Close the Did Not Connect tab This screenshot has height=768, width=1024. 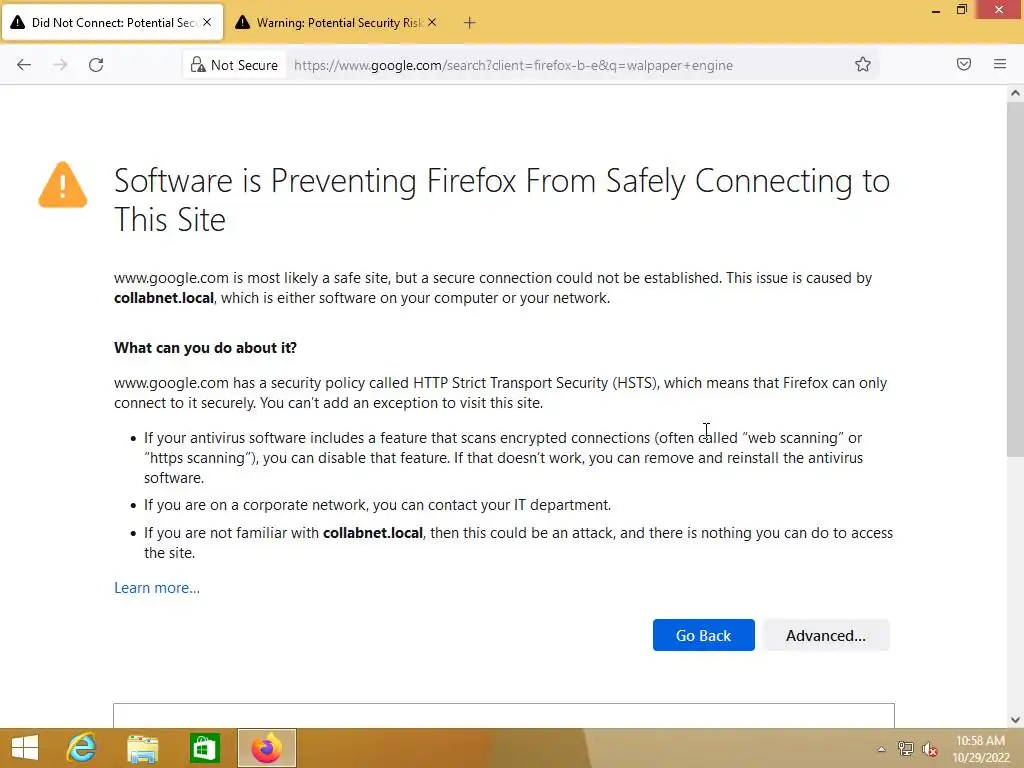tap(207, 22)
